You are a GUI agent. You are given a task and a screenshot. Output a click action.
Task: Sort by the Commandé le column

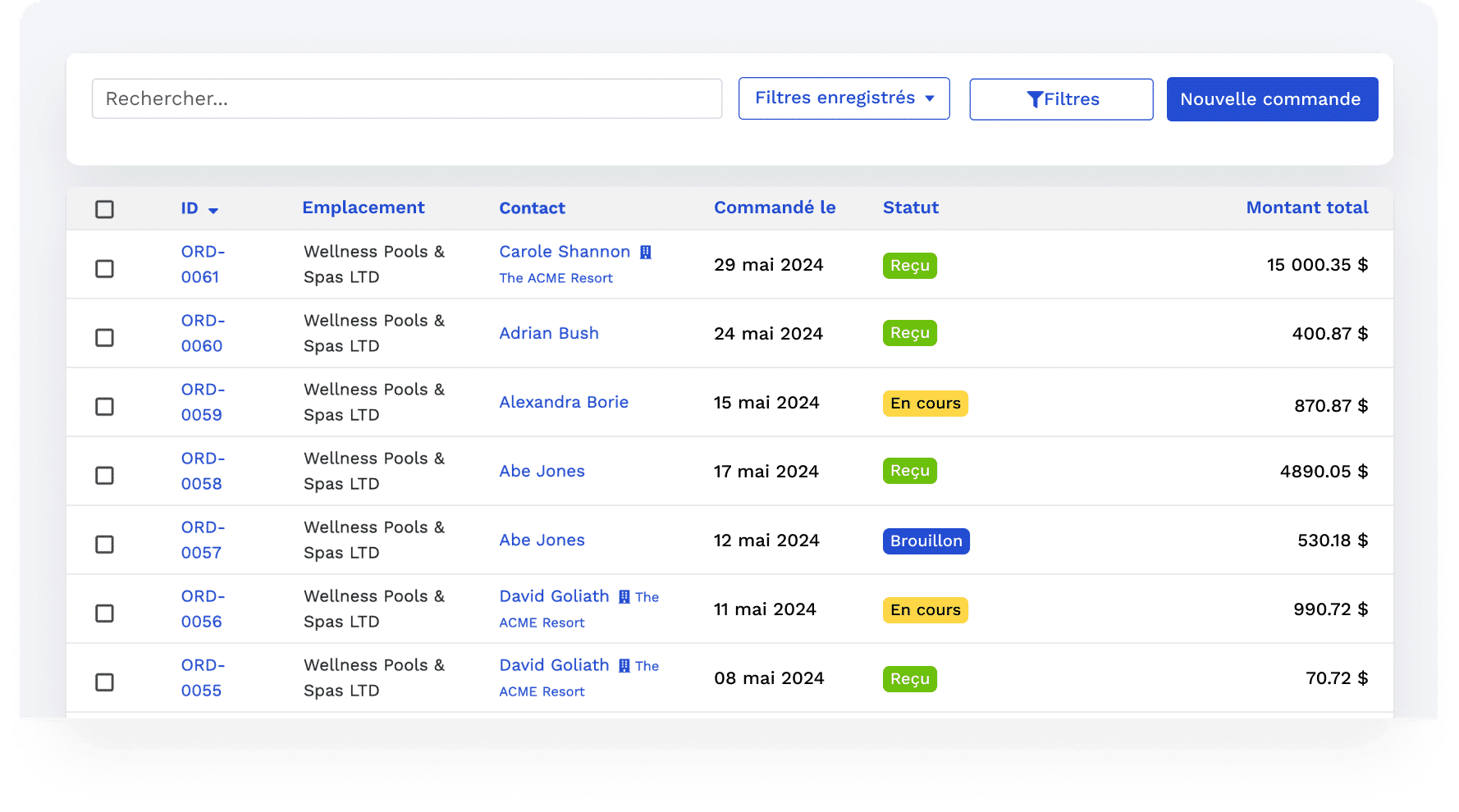coord(775,208)
